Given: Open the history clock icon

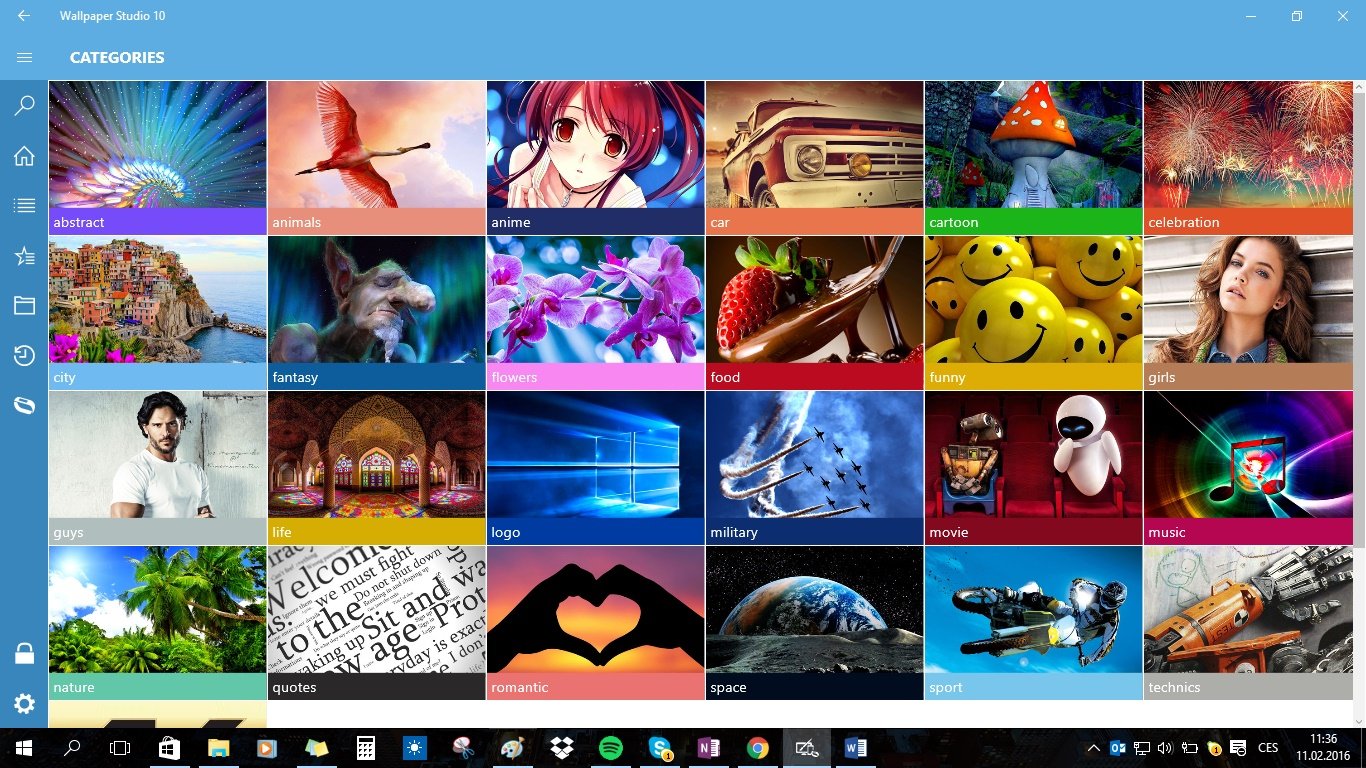Looking at the screenshot, I should 24,356.
